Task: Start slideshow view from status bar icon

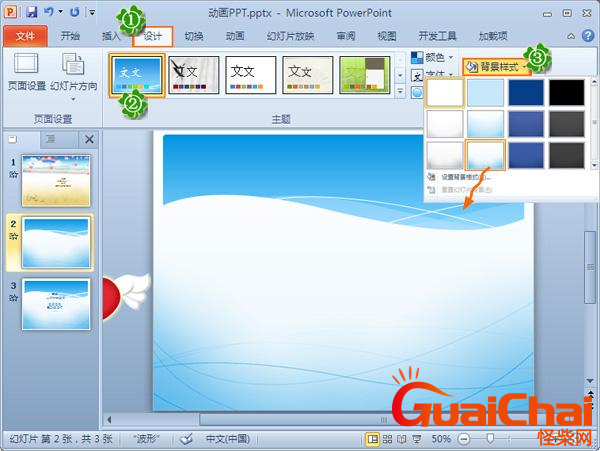Action: pos(417,439)
